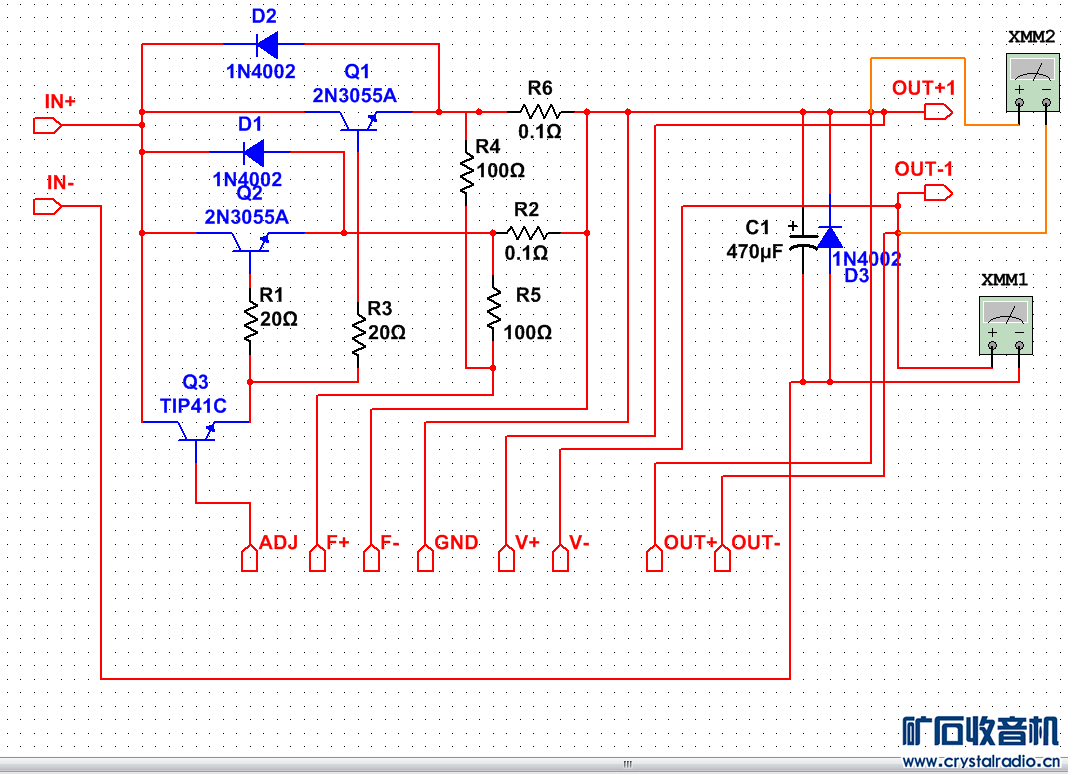This screenshot has height=774, width=1068.
Task: Select the IN+ input connector
Action: 48,125
